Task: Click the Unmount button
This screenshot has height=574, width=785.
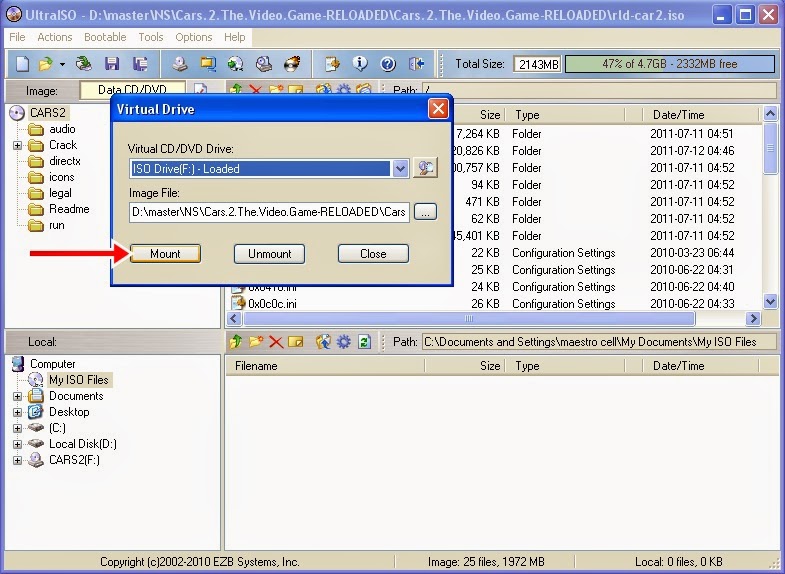Action: click(x=269, y=254)
